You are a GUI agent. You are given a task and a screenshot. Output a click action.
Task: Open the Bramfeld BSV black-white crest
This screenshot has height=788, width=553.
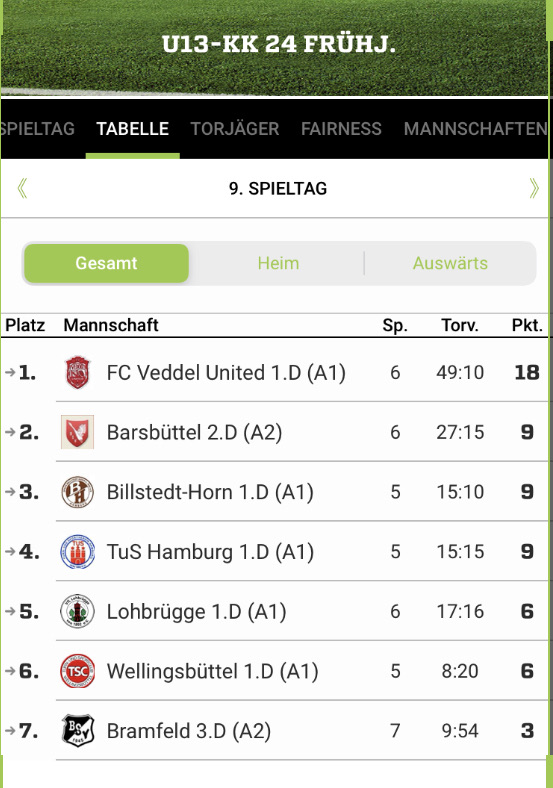(77, 730)
